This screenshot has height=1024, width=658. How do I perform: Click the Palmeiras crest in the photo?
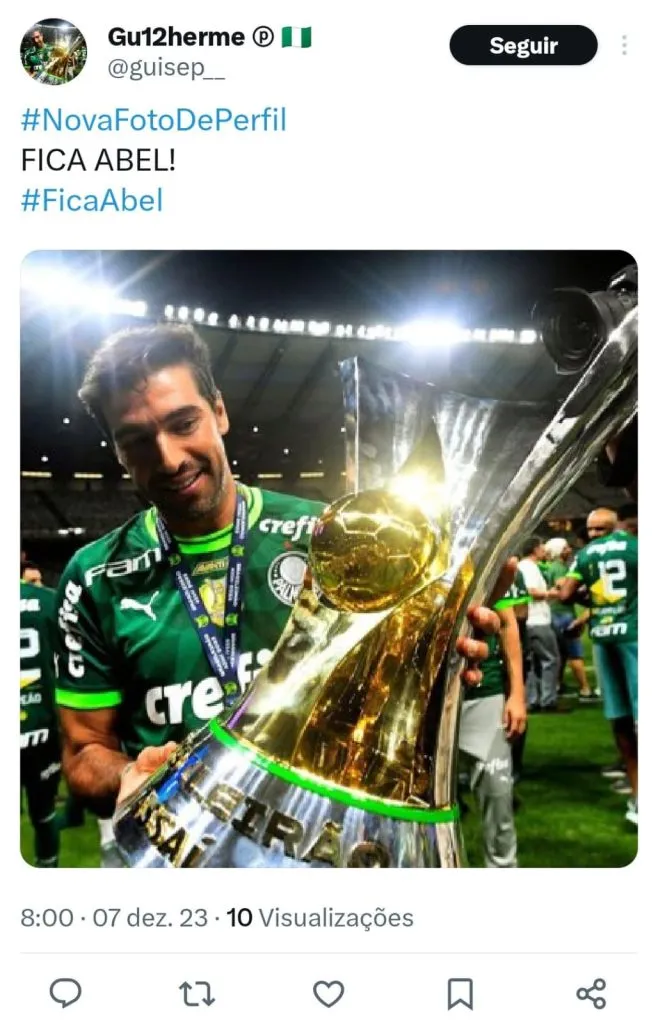[289, 577]
